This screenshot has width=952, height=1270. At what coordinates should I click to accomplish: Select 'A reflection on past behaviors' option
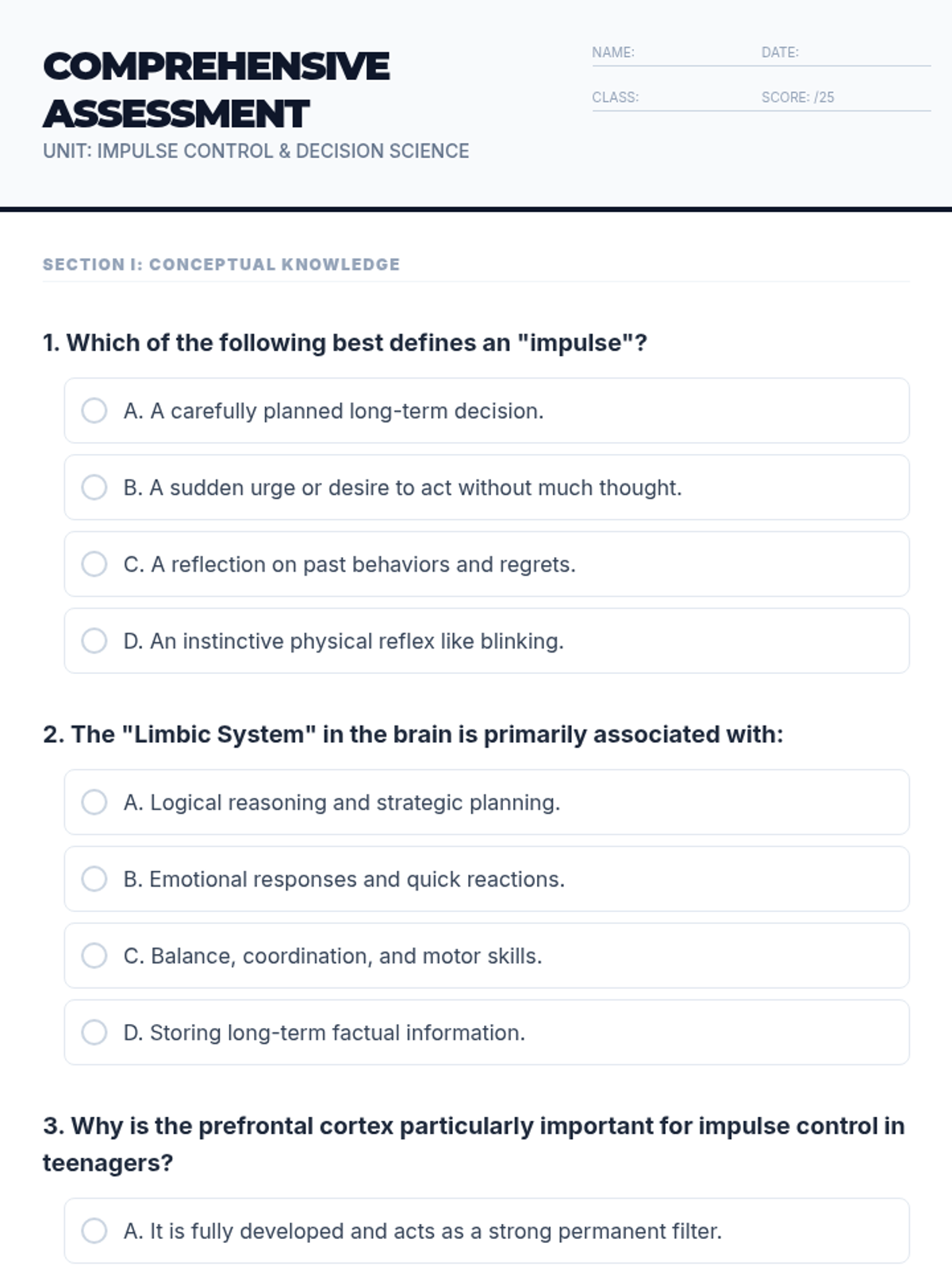pos(94,564)
